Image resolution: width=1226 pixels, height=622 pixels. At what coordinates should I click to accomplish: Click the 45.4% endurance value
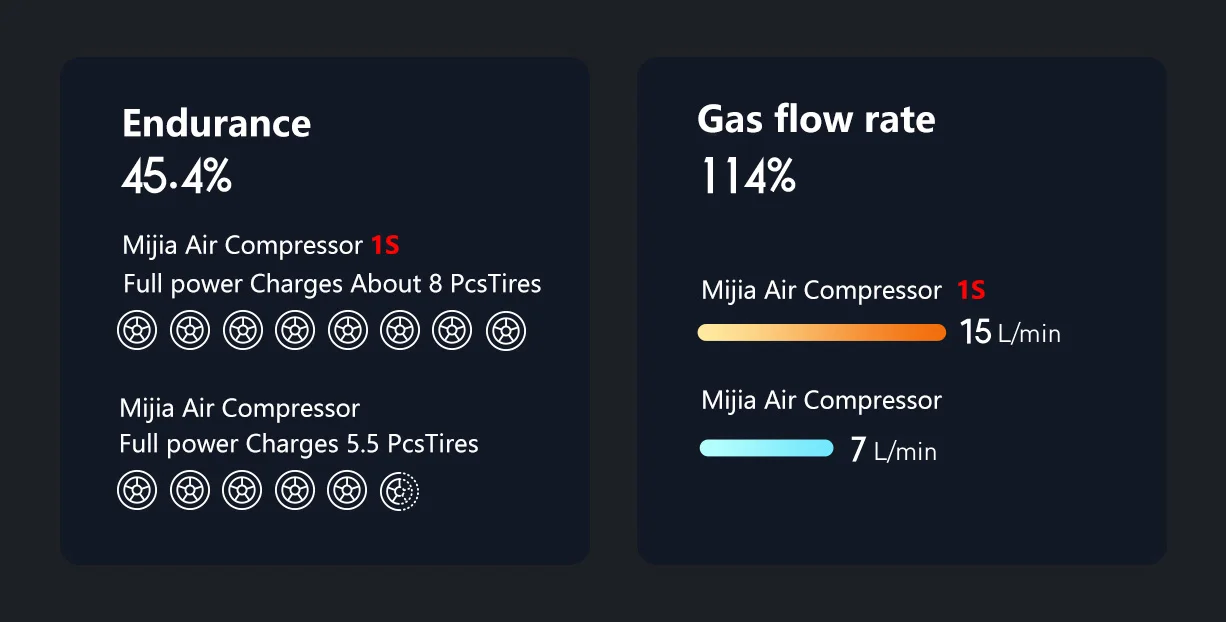point(177,177)
